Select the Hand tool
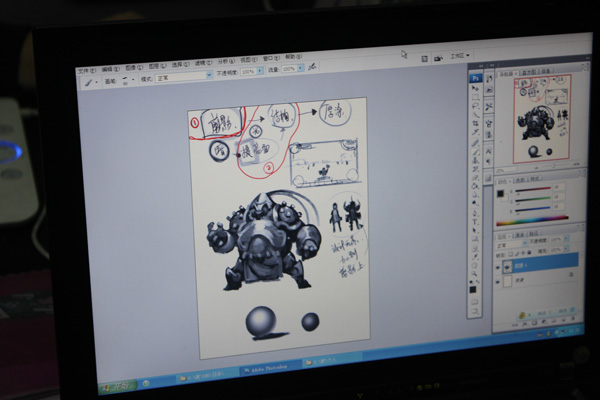Screen dimensions: 600x400 (x=475, y=265)
